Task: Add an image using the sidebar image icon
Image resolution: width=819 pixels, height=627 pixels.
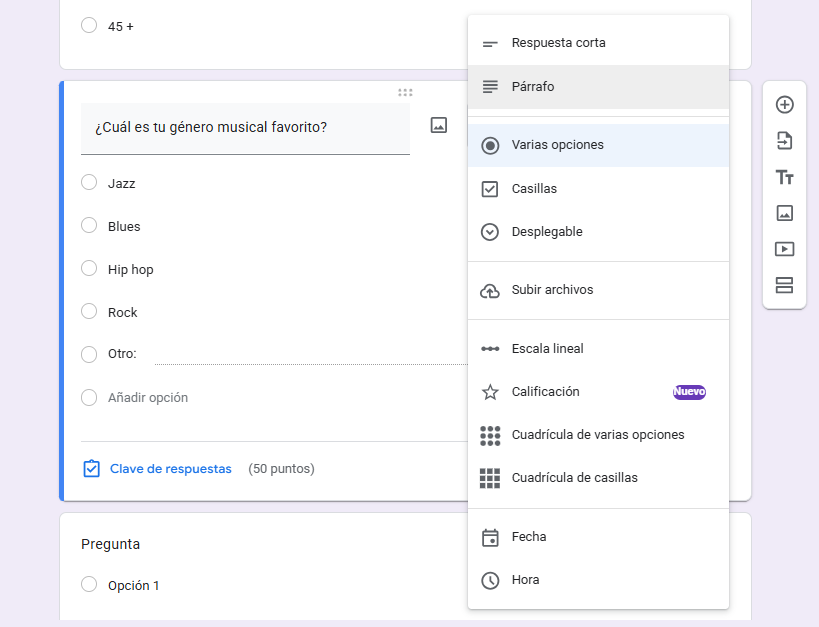Action: pyautogui.click(x=785, y=212)
